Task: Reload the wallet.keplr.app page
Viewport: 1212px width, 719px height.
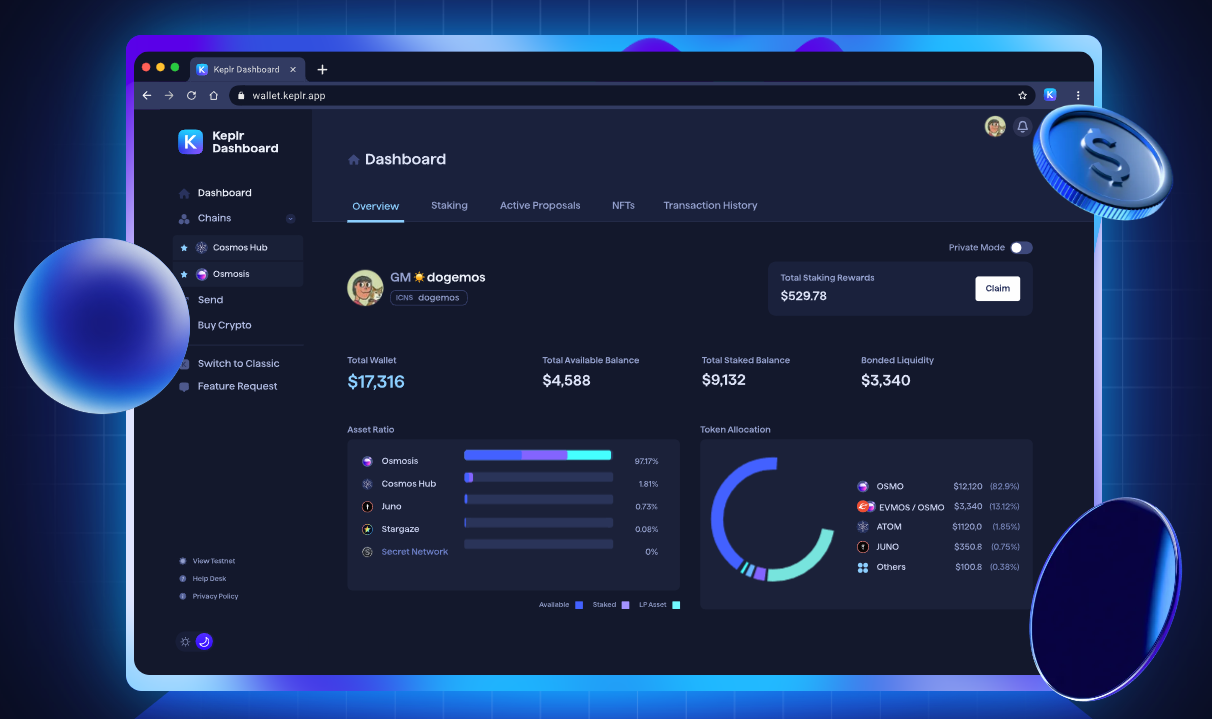Action: (191, 96)
